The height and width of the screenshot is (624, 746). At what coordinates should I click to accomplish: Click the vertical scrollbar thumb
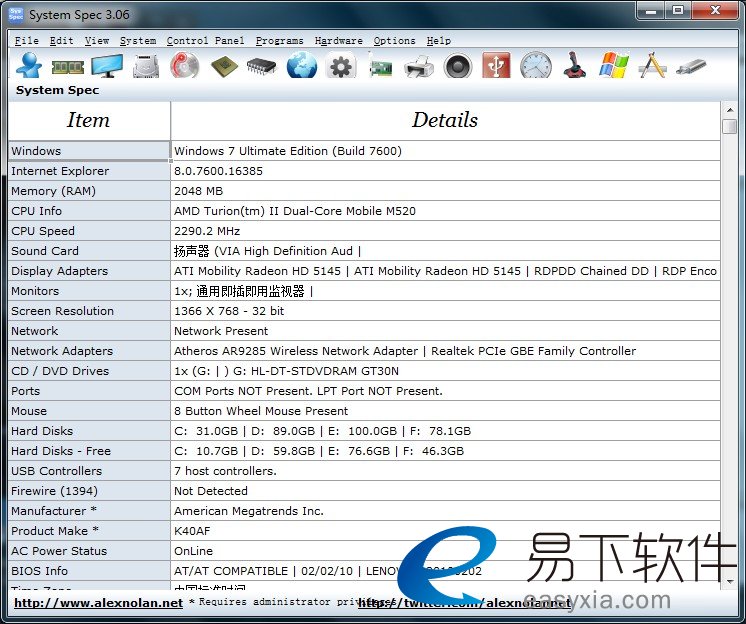point(729,127)
